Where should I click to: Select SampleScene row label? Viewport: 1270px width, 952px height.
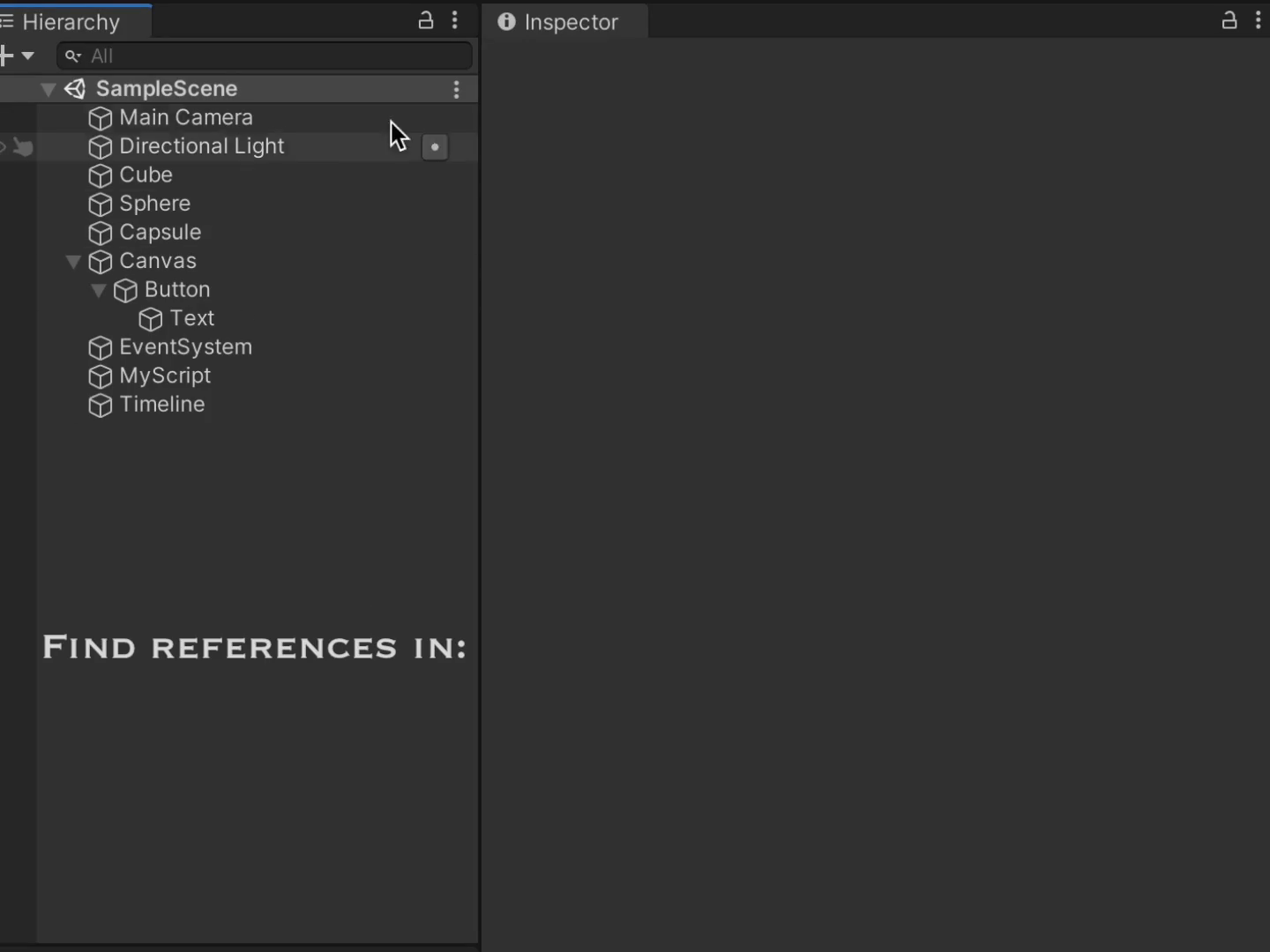[167, 89]
